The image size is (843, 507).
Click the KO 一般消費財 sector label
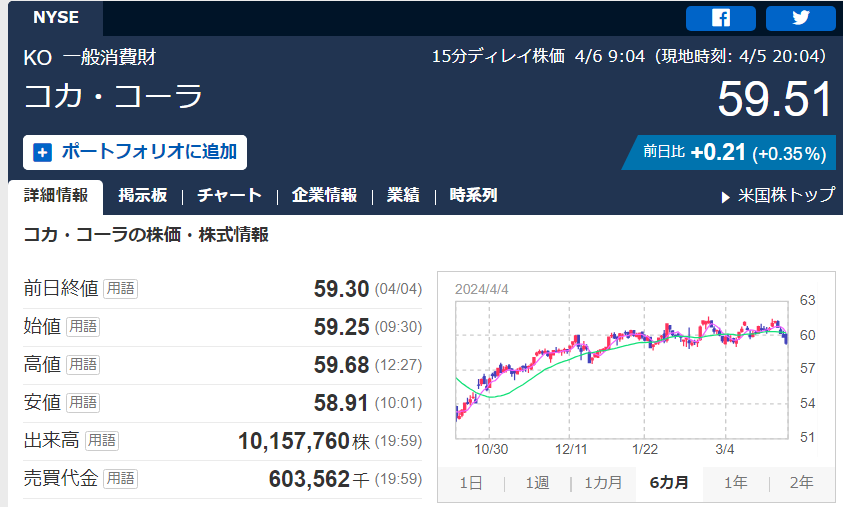click(90, 57)
